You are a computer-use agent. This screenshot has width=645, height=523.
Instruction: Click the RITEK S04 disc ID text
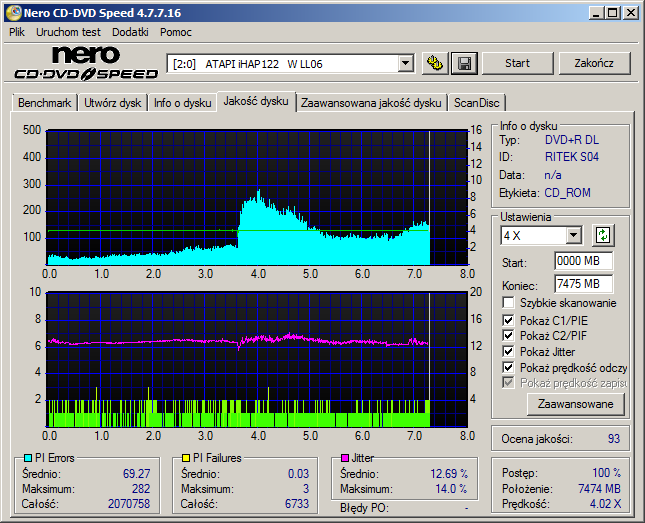coord(572,157)
